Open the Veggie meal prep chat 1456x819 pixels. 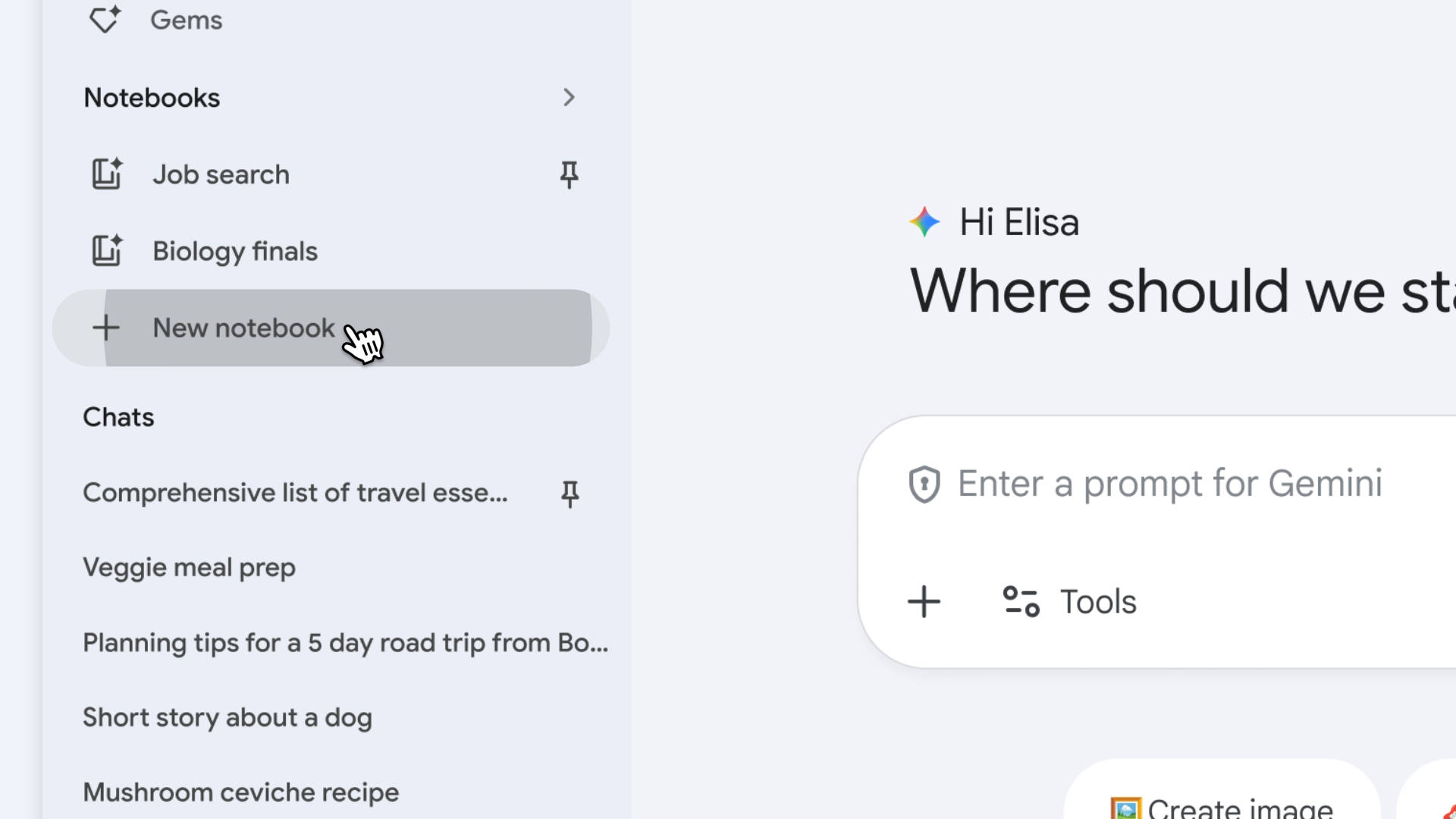pyautogui.click(x=189, y=568)
